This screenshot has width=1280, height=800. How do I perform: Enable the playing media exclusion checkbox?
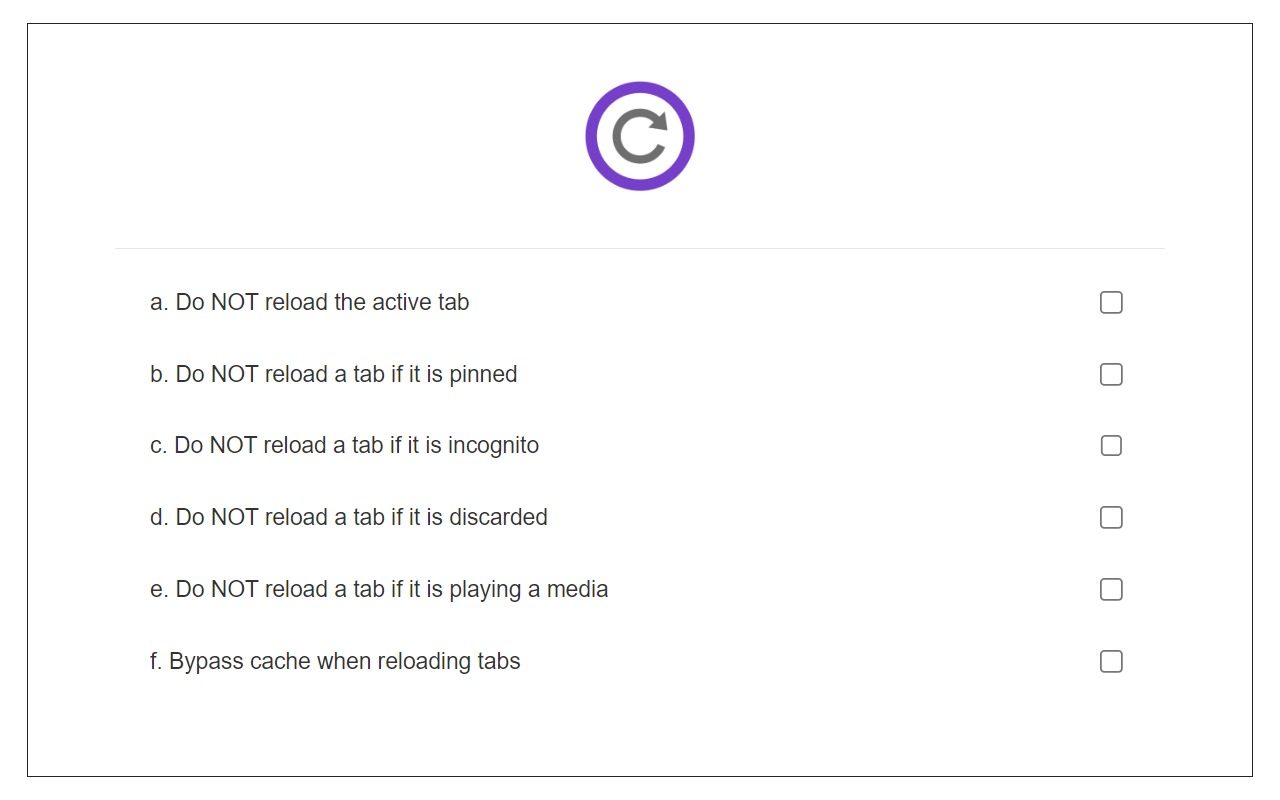coord(1111,589)
